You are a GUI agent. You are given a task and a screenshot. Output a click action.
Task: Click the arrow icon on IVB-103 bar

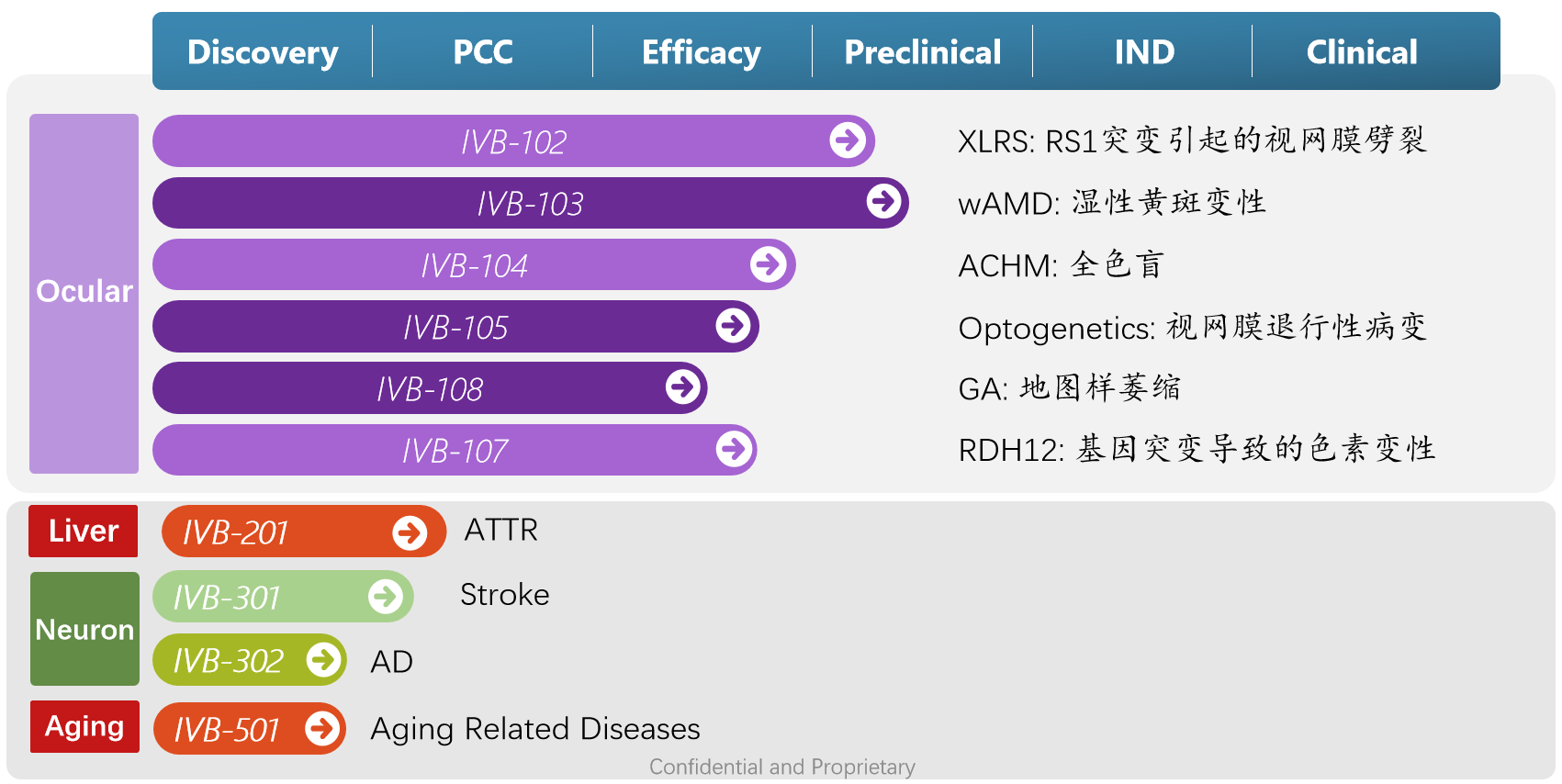tap(883, 201)
